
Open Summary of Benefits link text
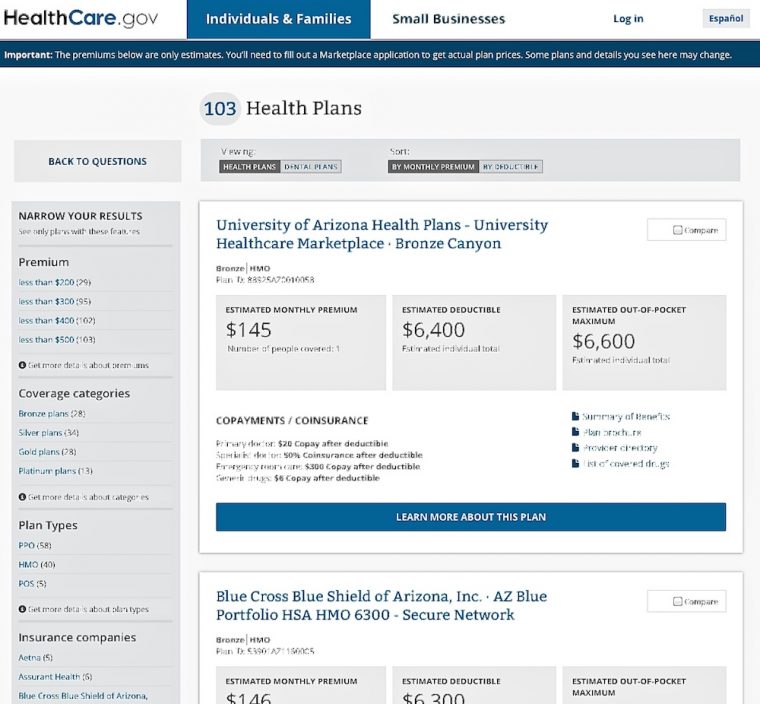click(626, 416)
